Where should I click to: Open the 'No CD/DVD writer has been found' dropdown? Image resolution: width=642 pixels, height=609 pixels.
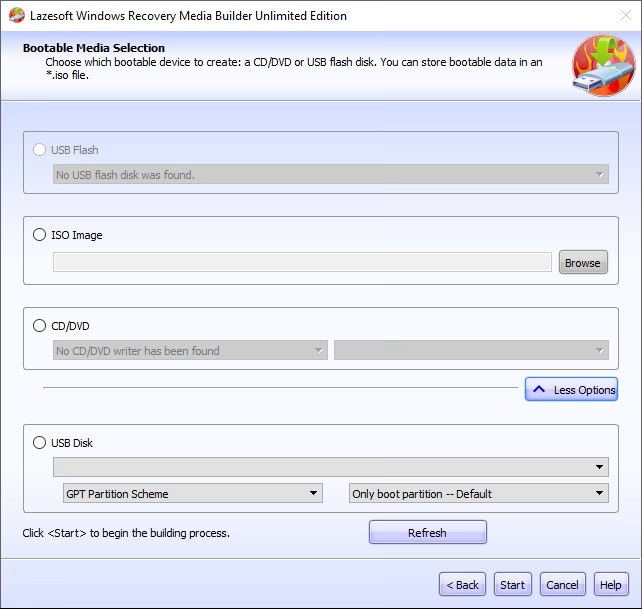(190, 351)
